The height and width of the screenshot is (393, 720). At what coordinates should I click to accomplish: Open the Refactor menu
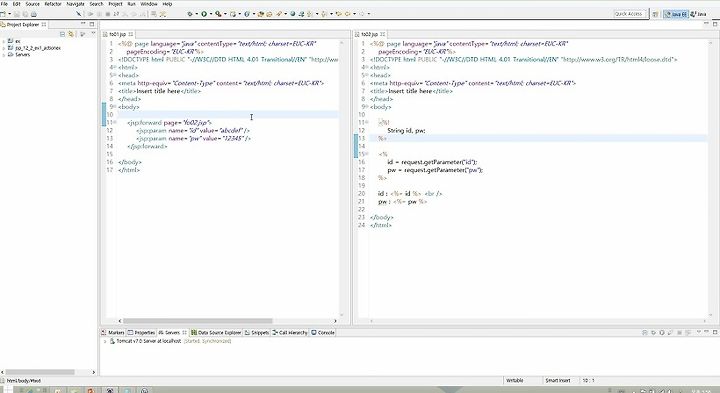click(53, 4)
